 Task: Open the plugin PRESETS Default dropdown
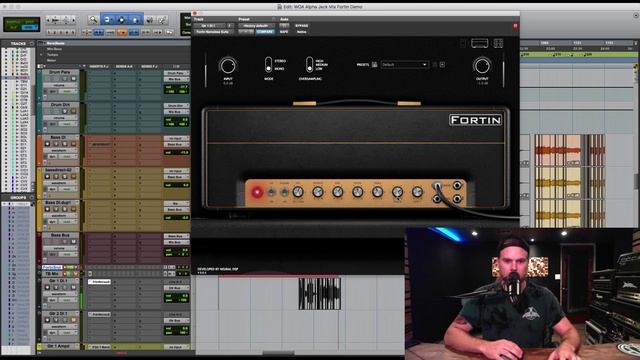click(404, 64)
